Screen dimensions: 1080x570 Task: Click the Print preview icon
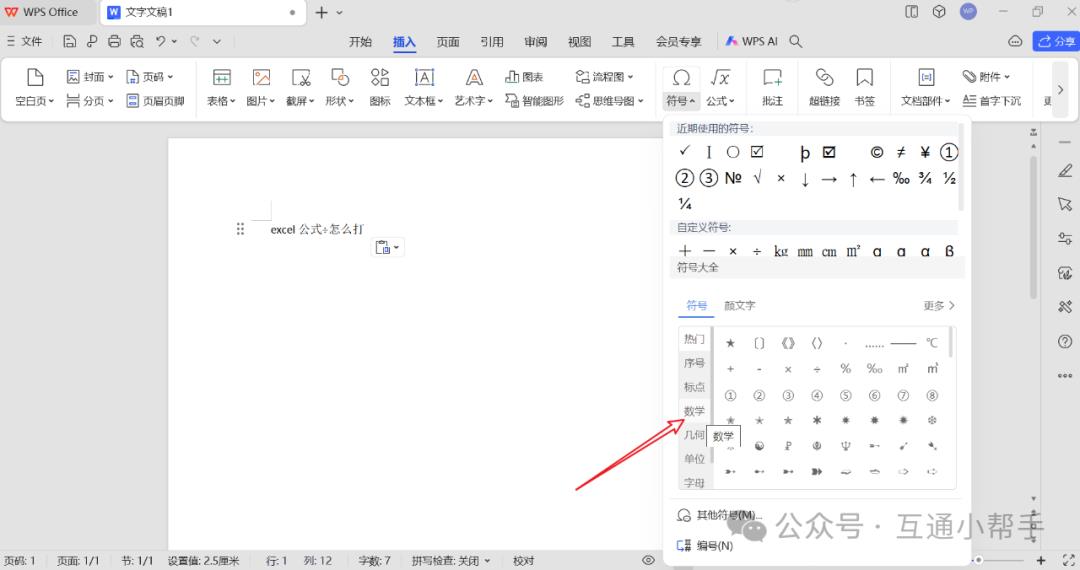pyautogui.click(x=137, y=41)
